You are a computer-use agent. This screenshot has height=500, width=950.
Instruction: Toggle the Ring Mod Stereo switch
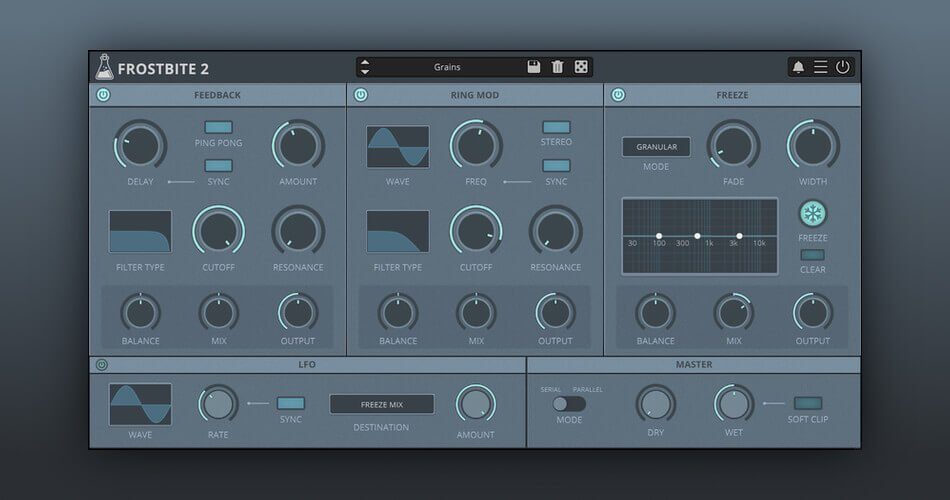(x=556, y=127)
